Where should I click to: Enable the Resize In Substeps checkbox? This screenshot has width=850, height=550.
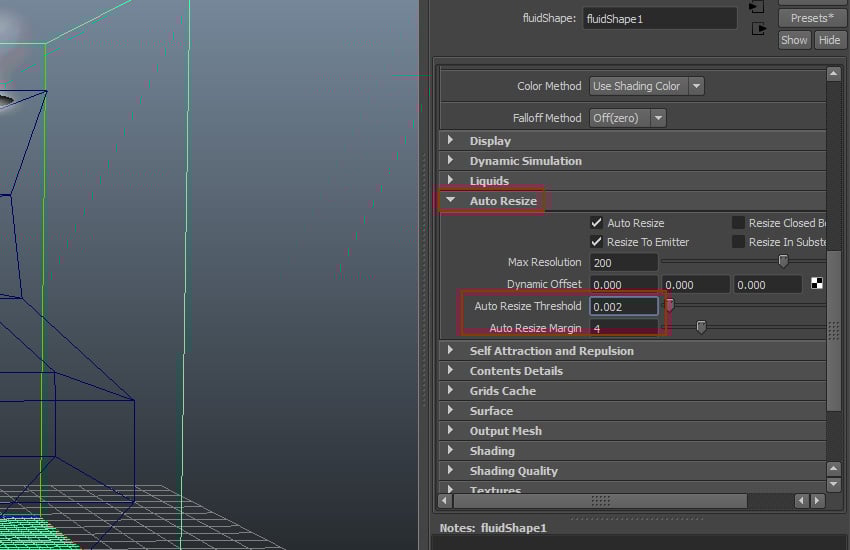(x=738, y=242)
